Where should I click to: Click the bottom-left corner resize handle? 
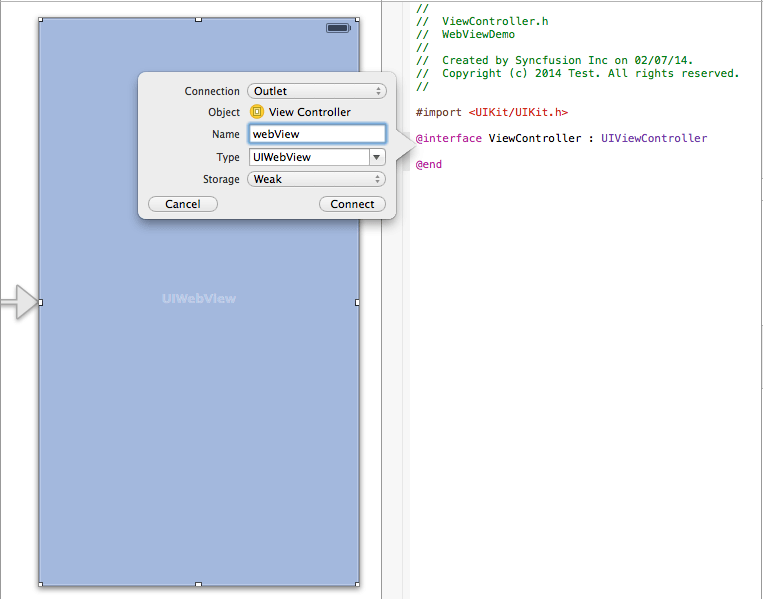click(x=40, y=584)
